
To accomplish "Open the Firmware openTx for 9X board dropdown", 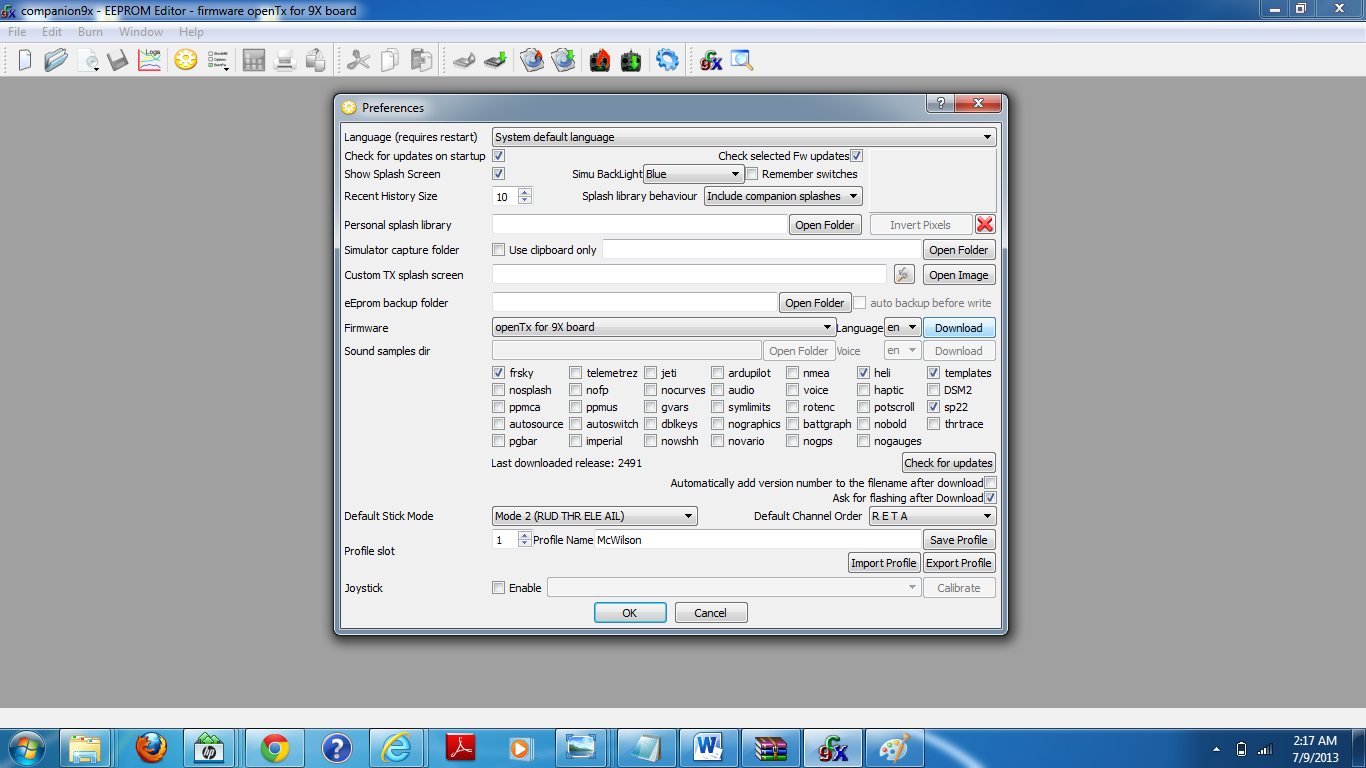I will (x=664, y=328).
